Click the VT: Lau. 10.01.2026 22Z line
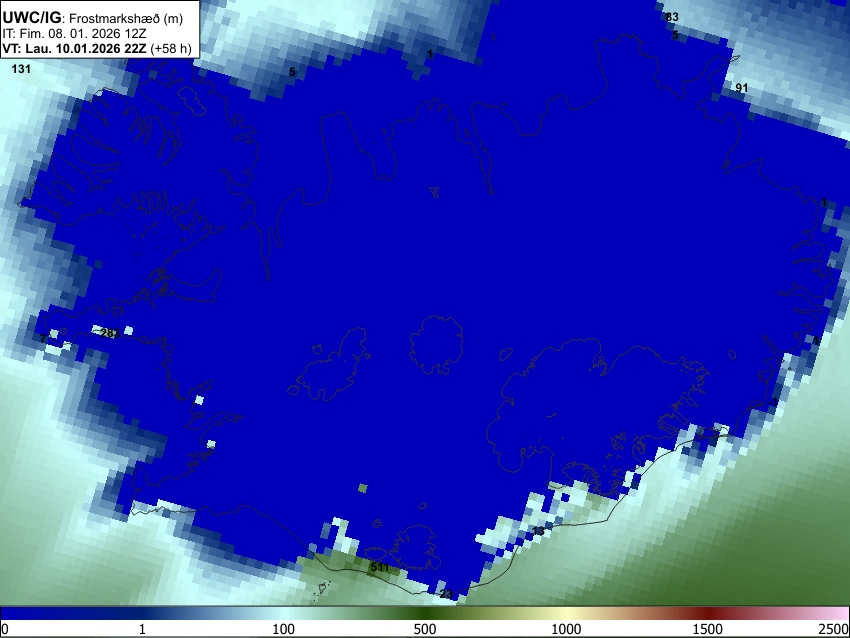 97,48
